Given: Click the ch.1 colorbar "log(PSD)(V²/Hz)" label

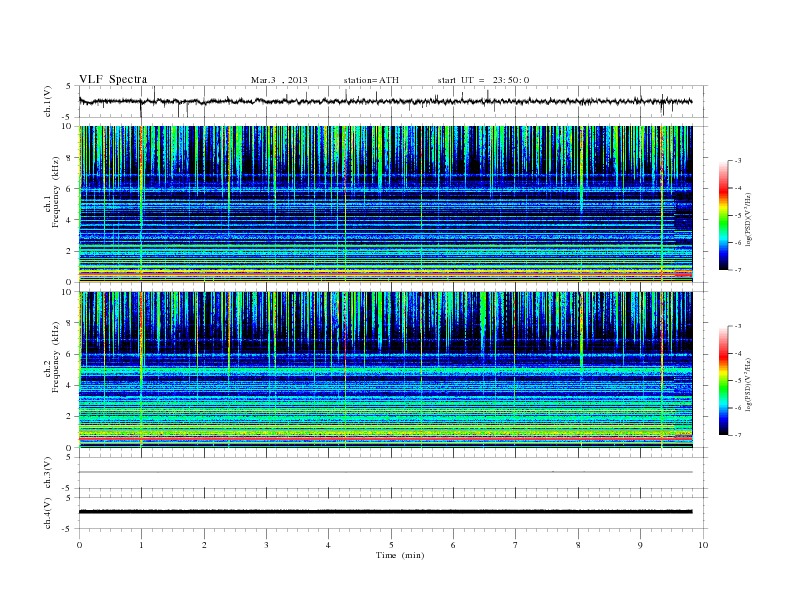Looking at the screenshot, I should [x=748, y=220].
